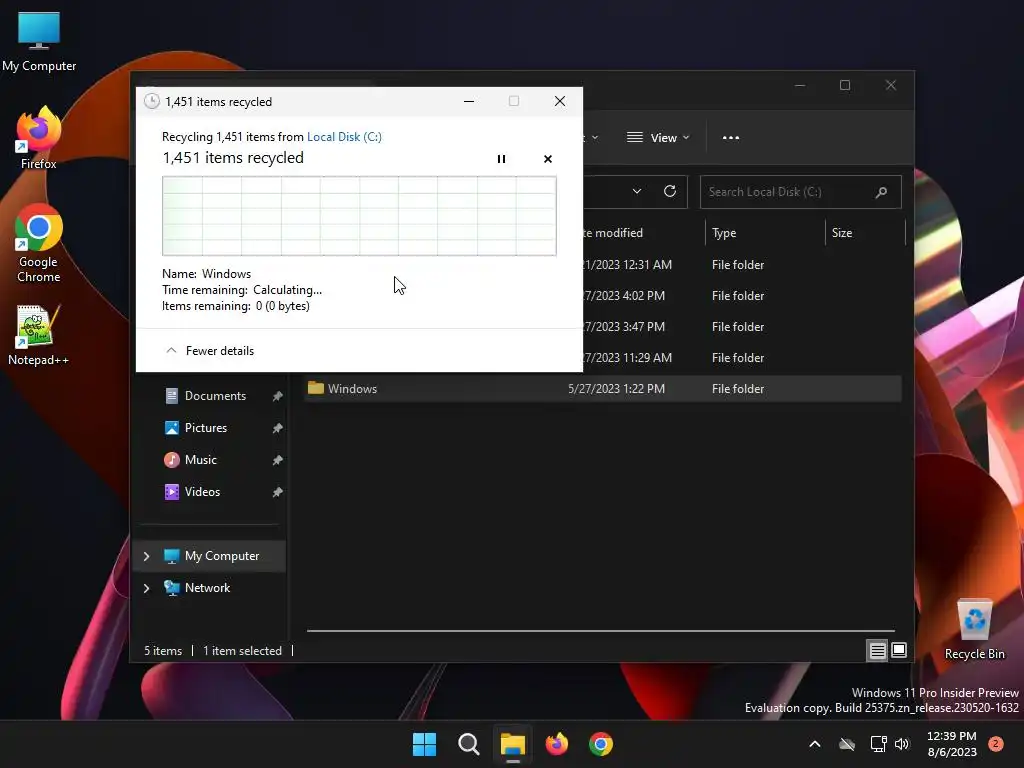Screen dimensions: 1024x768
Task: Click the 4:02 PM File folder row
Action: [x=742, y=296]
